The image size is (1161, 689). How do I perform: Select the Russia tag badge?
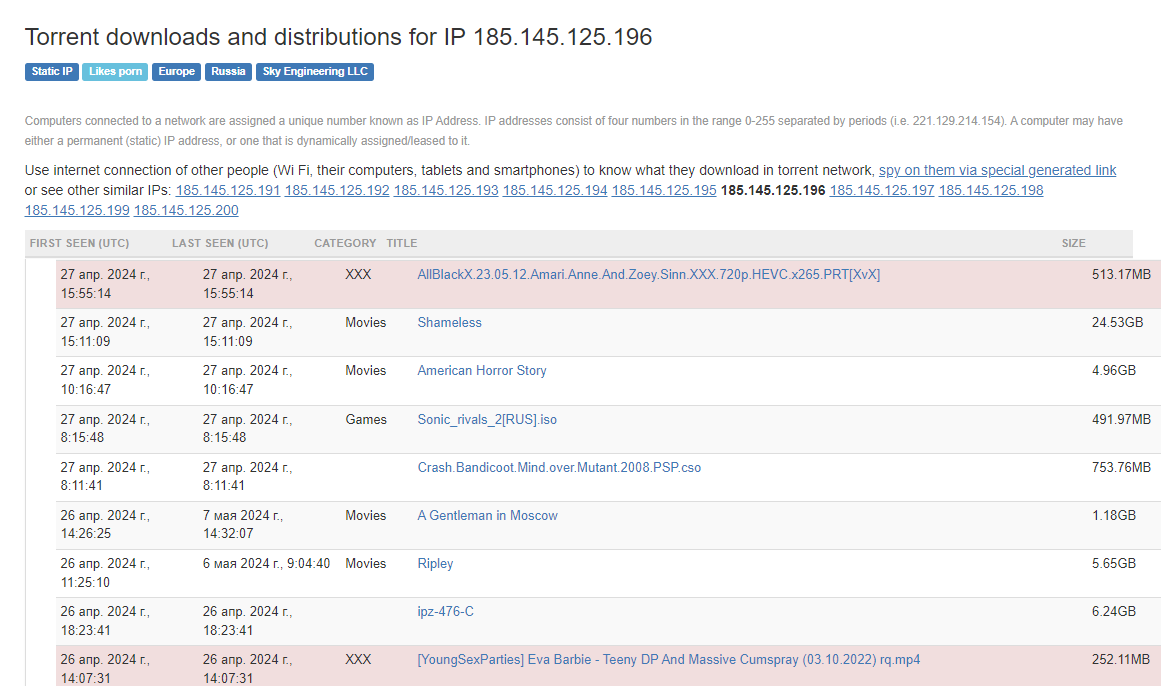tap(228, 72)
